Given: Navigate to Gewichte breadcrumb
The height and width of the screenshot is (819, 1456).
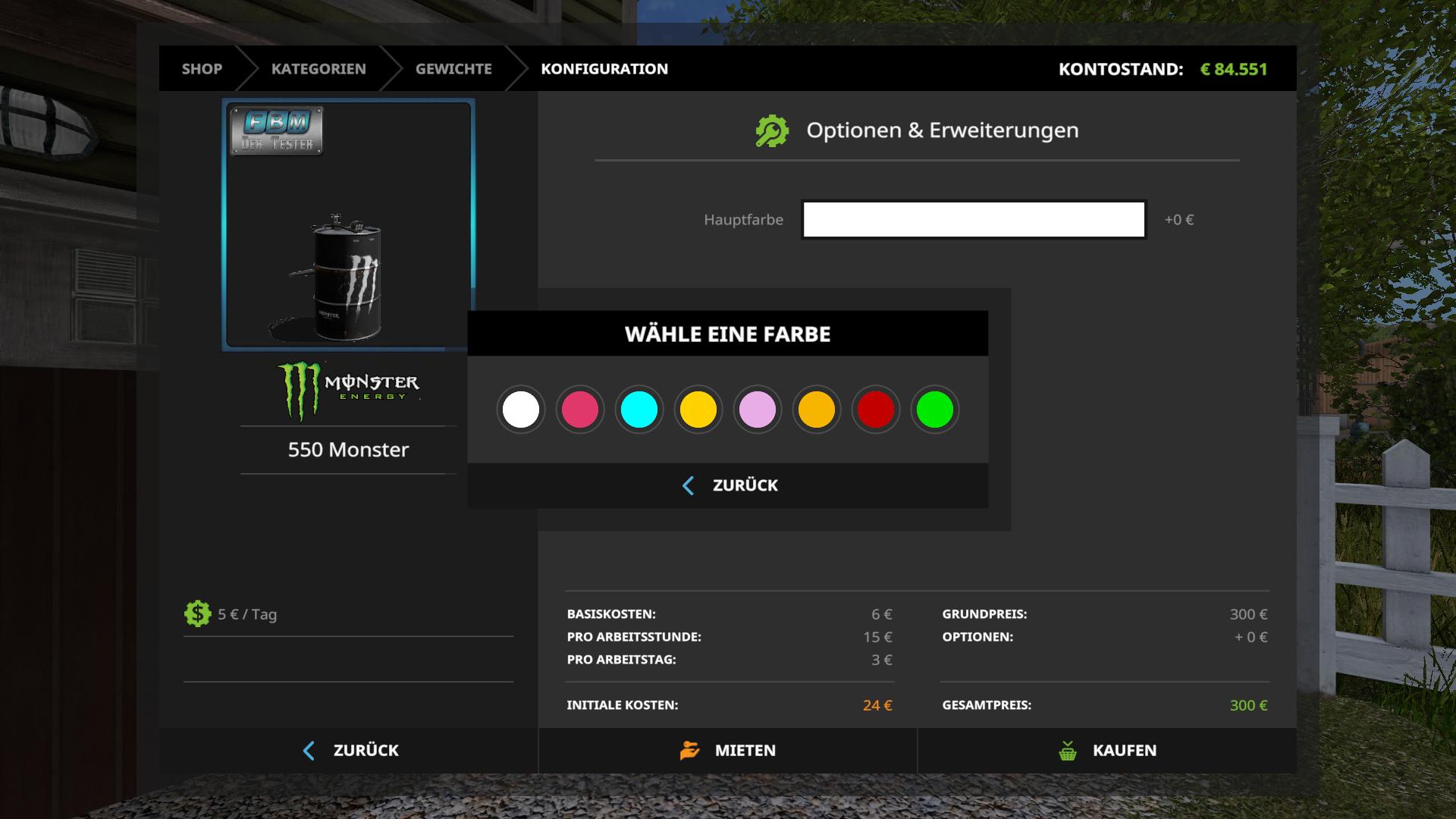Looking at the screenshot, I should tap(453, 69).
